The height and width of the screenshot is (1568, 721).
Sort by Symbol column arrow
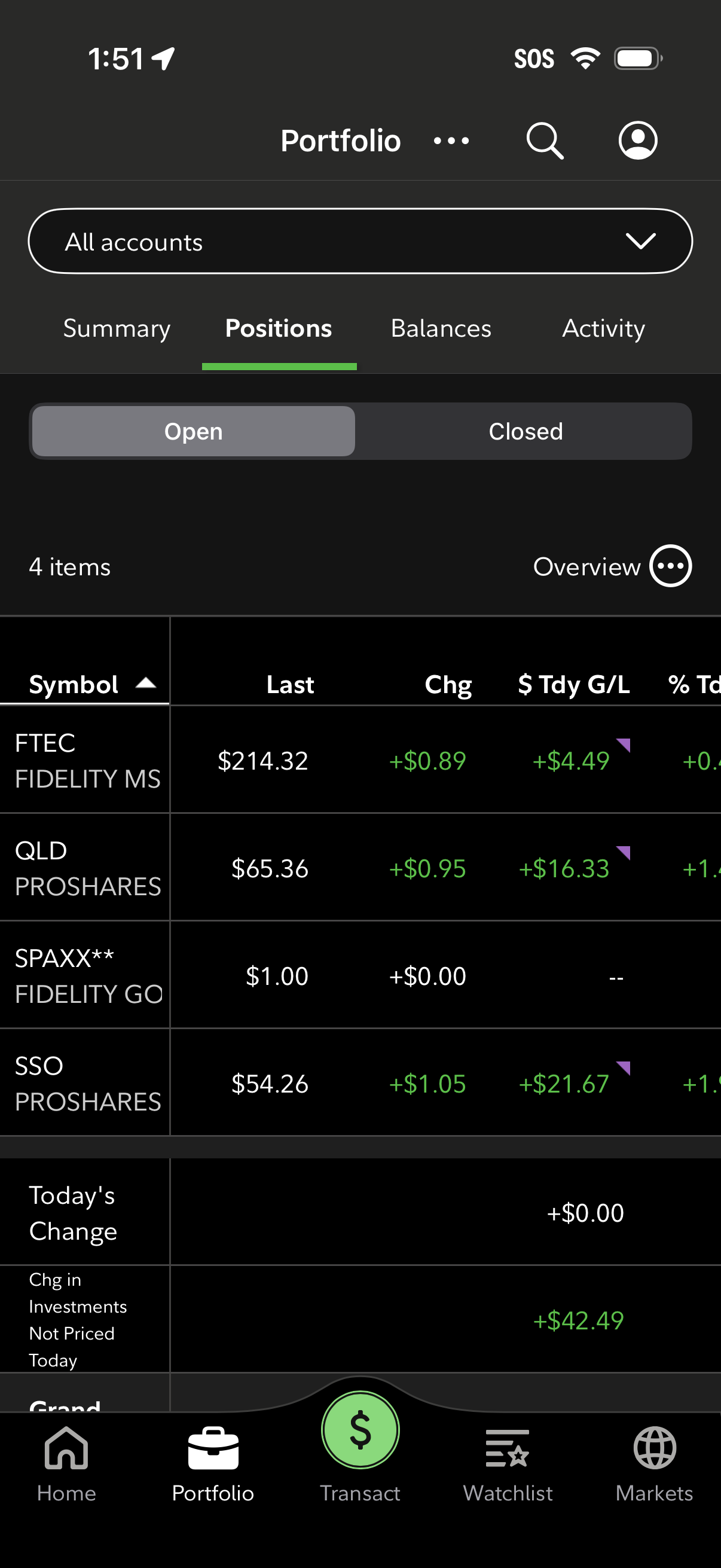coord(146,684)
